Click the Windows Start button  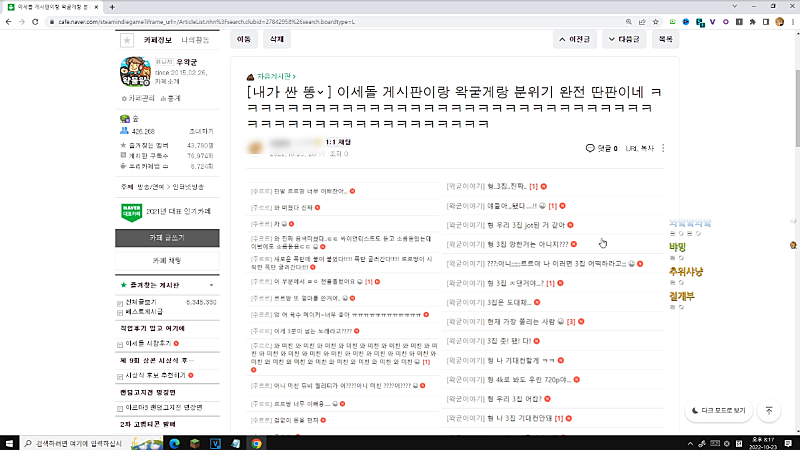pyautogui.click(x=10, y=441)
